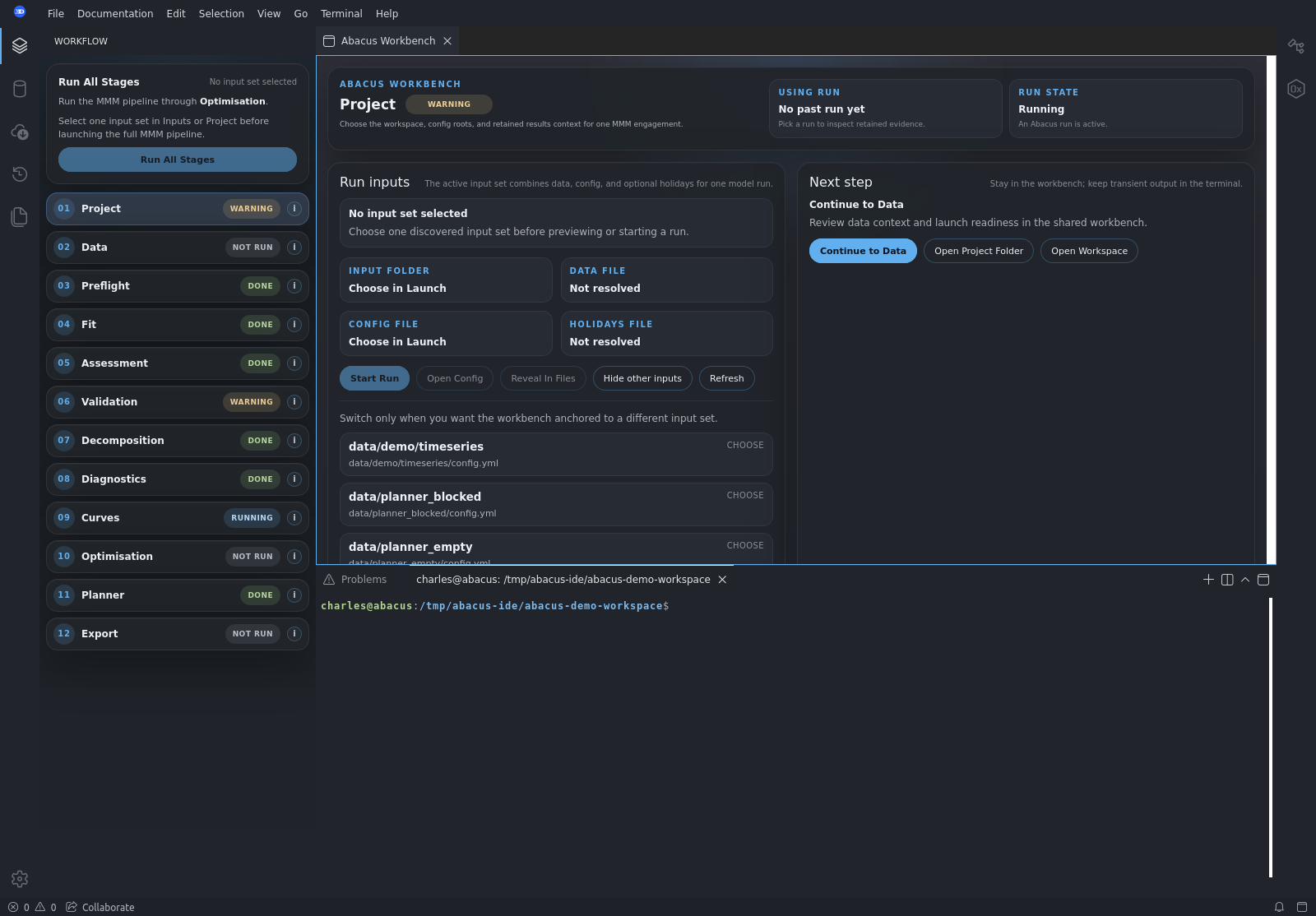Split the terminal panel
Screen dimensions: 1316x916
(x=1227, y=580)
